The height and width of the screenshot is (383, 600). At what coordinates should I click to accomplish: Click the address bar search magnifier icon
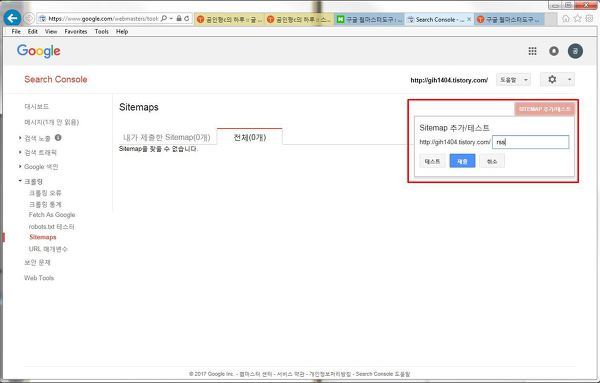164,18
